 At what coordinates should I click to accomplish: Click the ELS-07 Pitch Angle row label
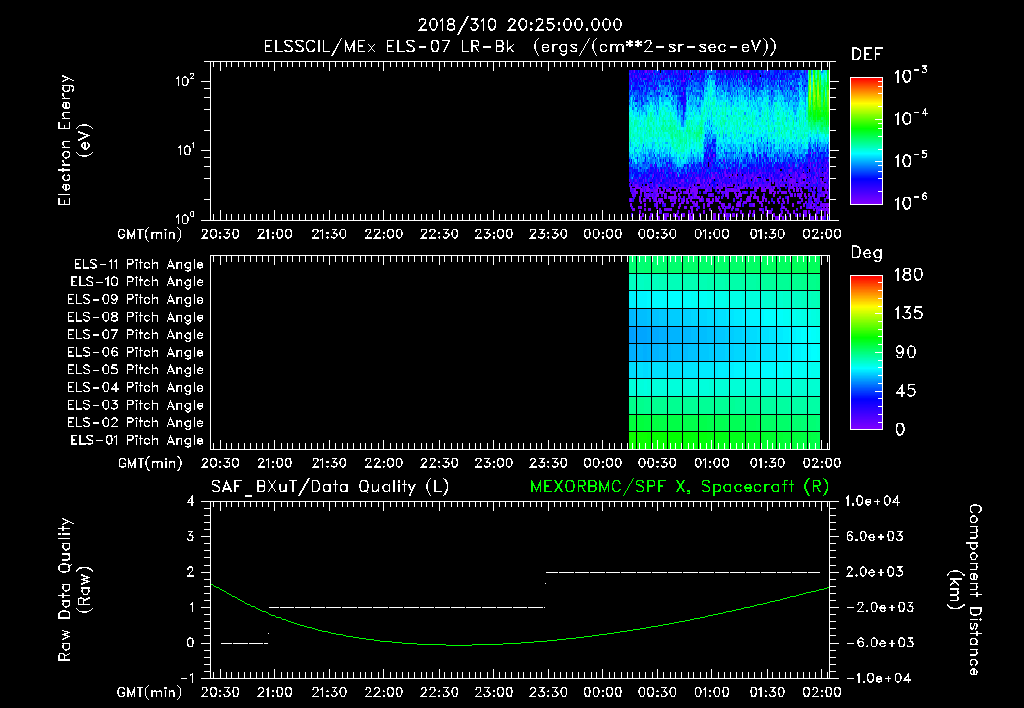click(135, 335)
